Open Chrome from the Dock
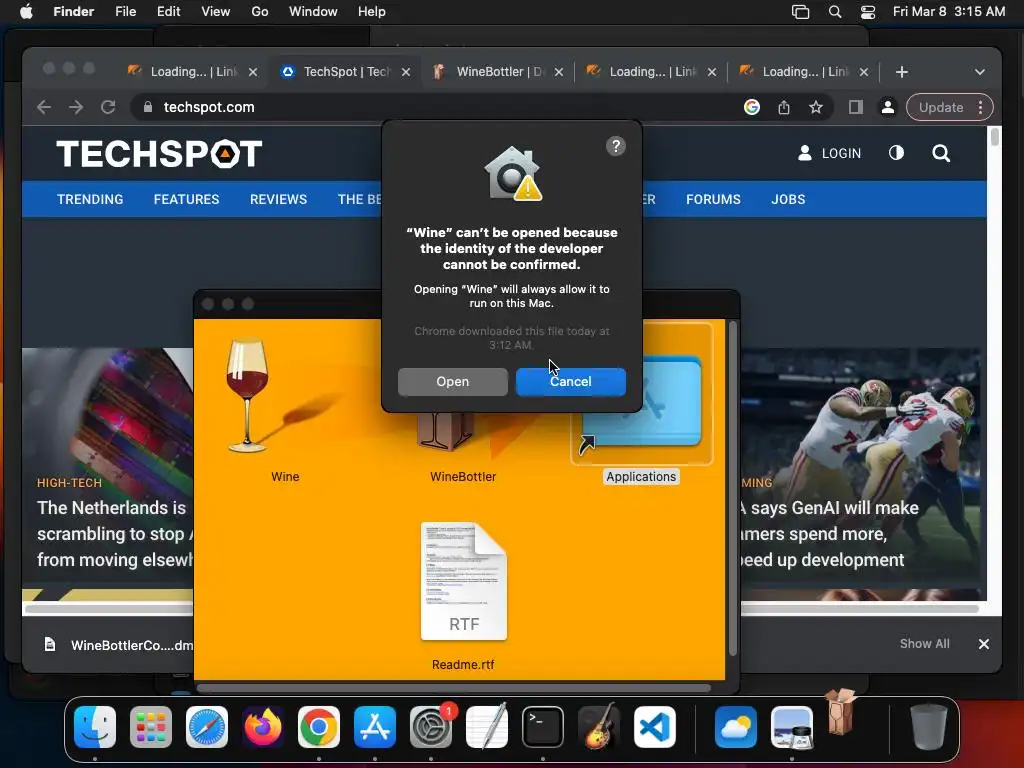 click(319, 727)
